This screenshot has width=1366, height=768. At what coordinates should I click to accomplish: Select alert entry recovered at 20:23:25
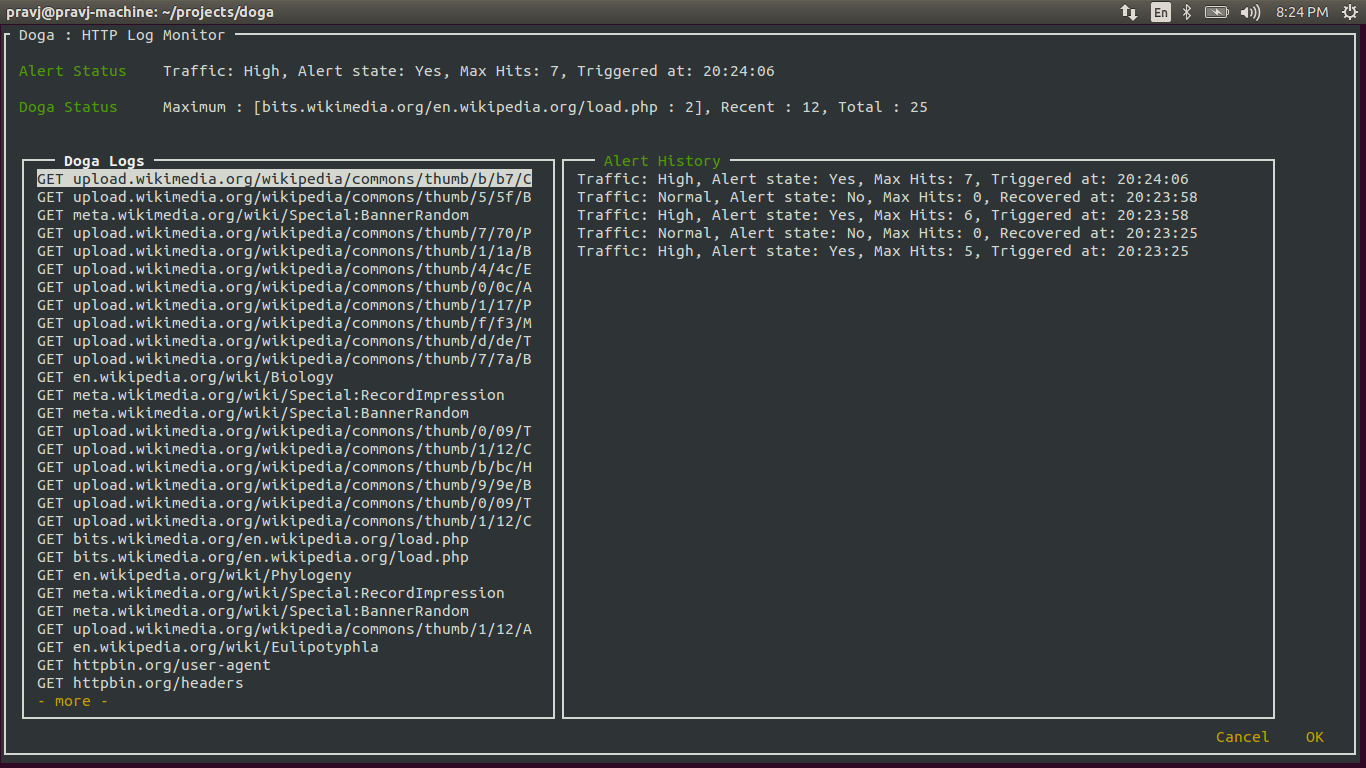pos(887,233)
